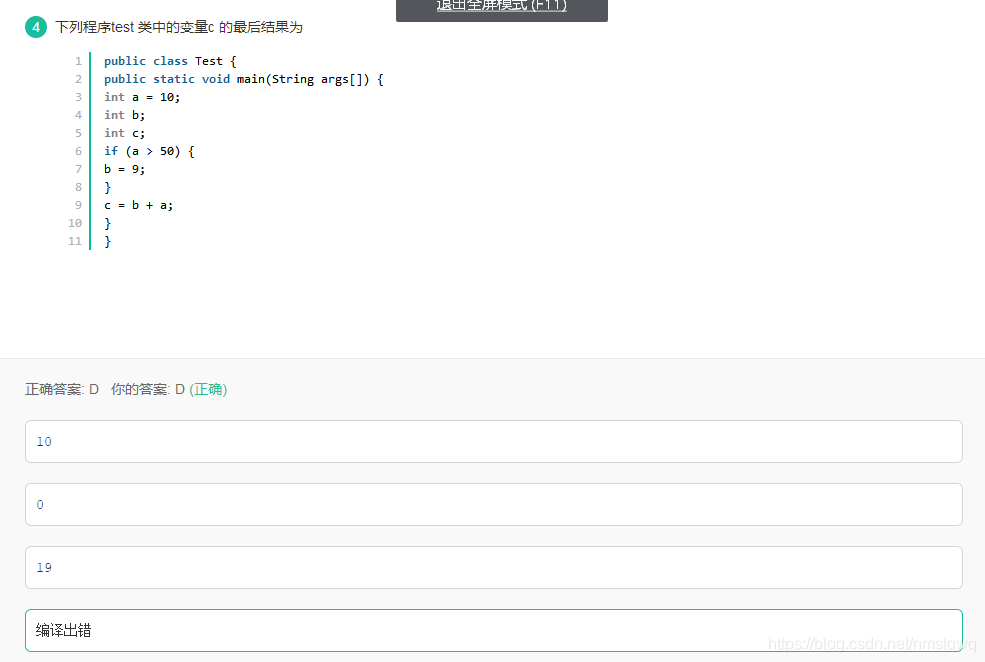Click the '正确答案: D' text
This screenshot has height=662, width=985.
62,389
